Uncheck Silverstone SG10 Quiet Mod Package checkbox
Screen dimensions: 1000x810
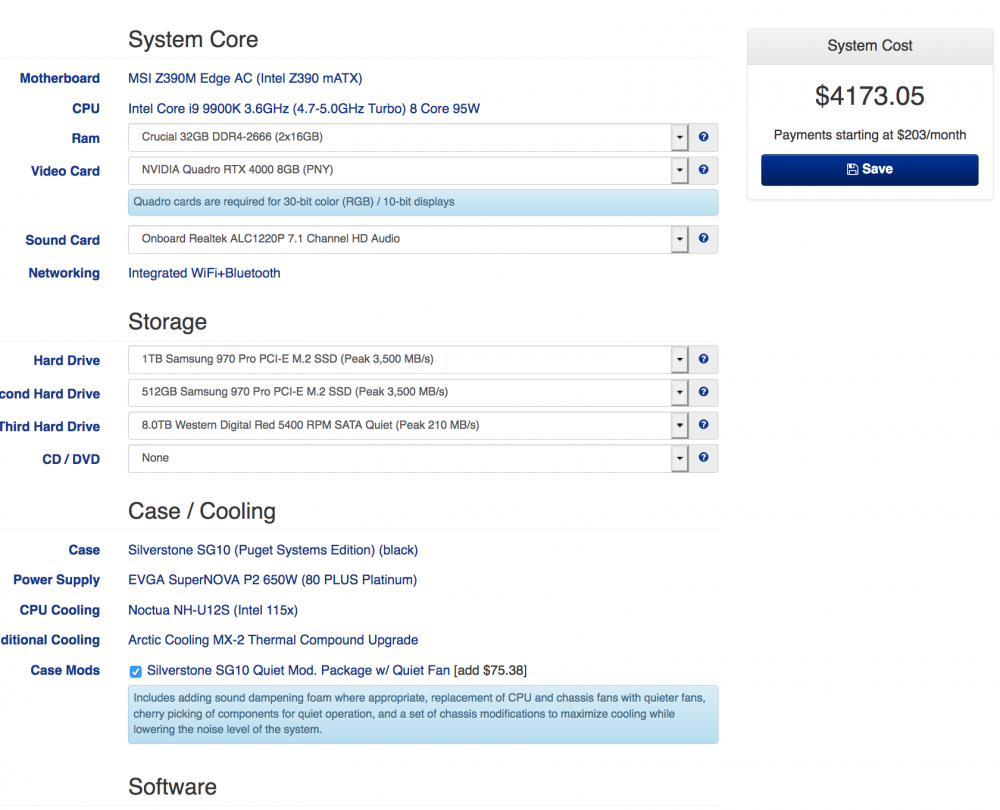pyautogui.click(x=135, y=672)
